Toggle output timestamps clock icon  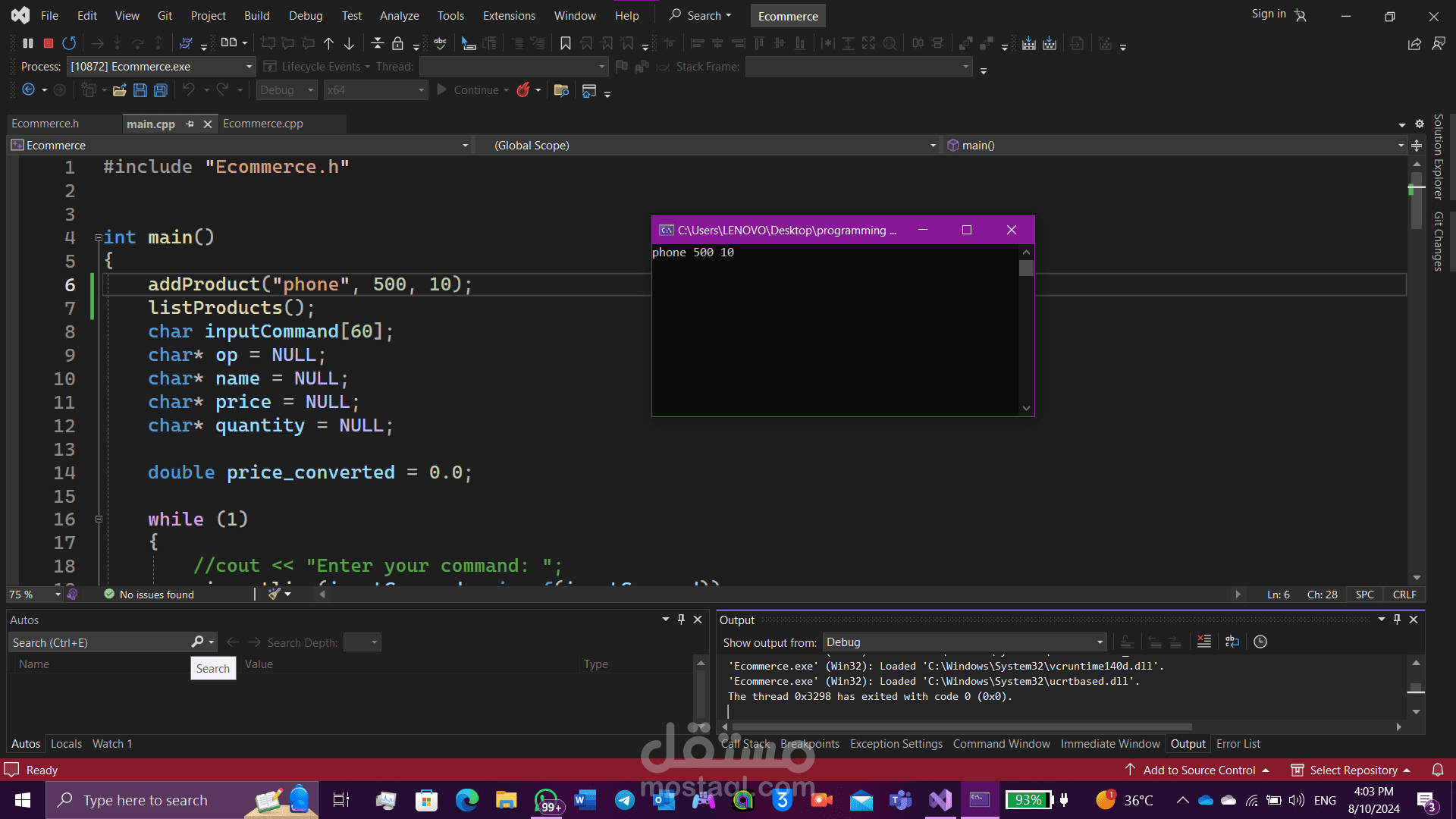(1260, 642)
